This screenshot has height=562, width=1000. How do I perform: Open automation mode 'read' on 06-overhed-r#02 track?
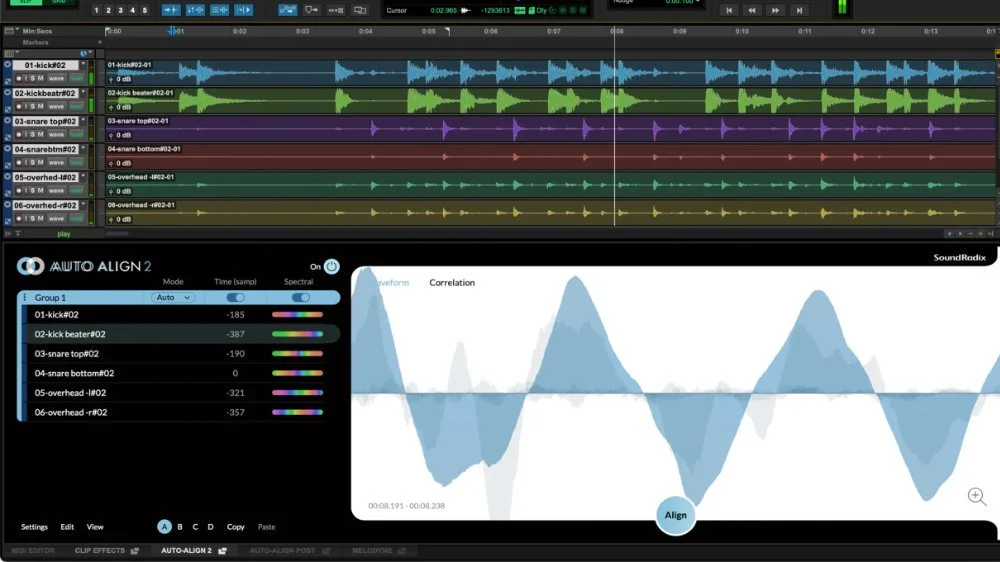[x=77, y=219]
